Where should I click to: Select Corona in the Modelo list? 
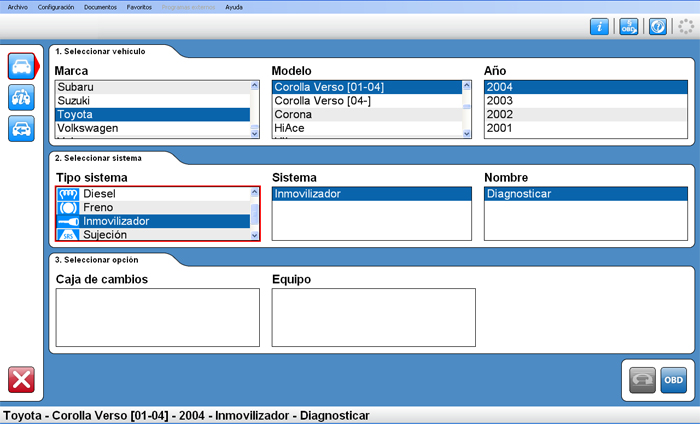click(x=367, y=114)
